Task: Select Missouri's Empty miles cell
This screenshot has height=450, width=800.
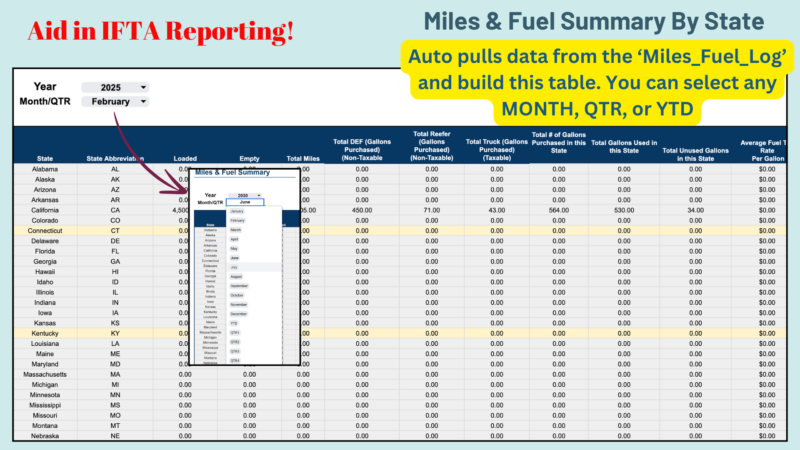Action: tap(249, 415)
